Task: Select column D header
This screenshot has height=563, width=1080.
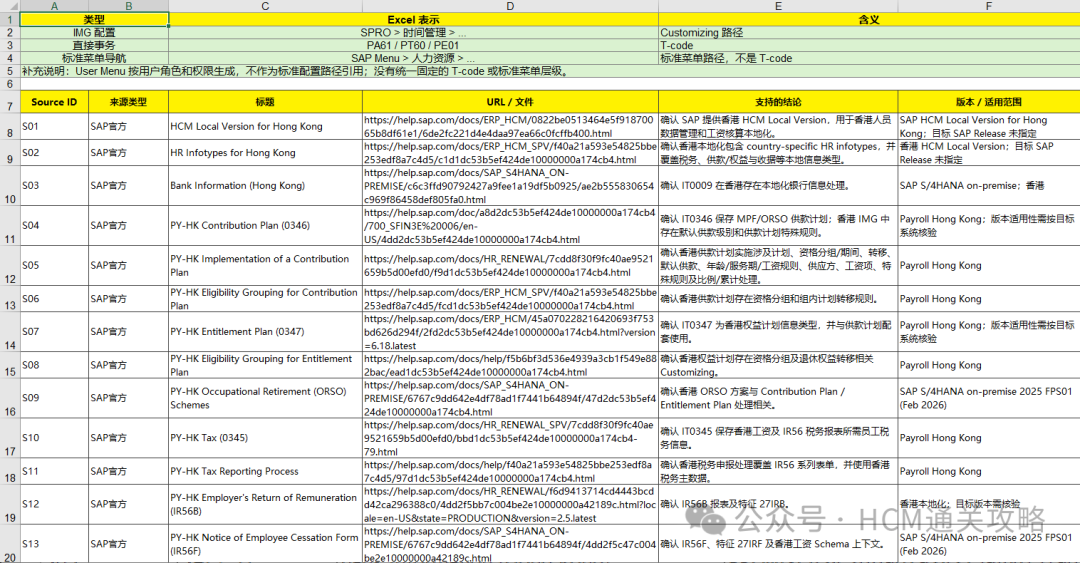Action: (510, 6)
